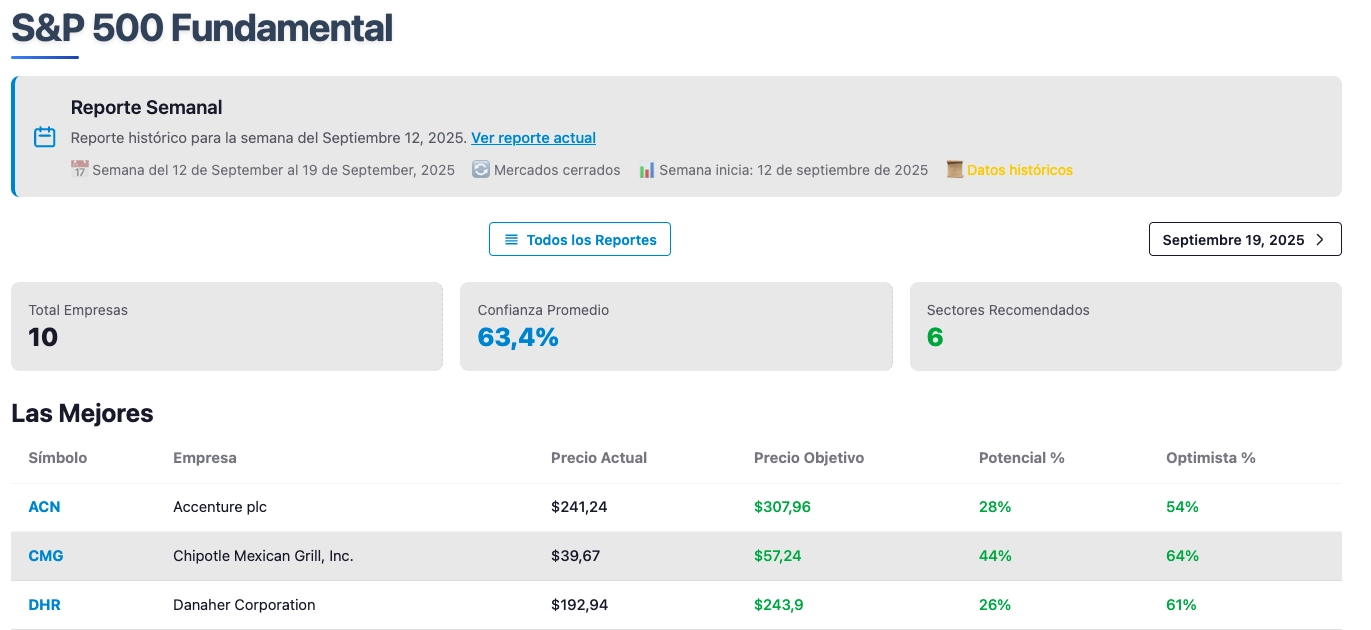The image size is (1371, 630).
Task: Click the bar chart icon before 'Semana inicia'
Action: (647, 170)
